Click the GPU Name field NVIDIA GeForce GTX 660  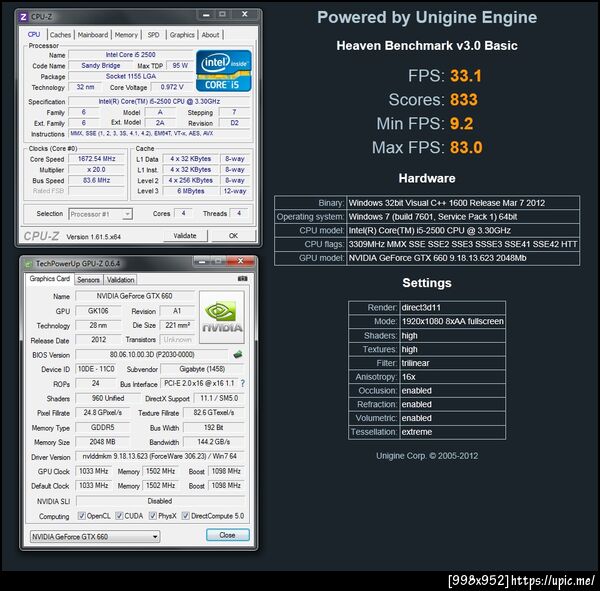(135, 296)
